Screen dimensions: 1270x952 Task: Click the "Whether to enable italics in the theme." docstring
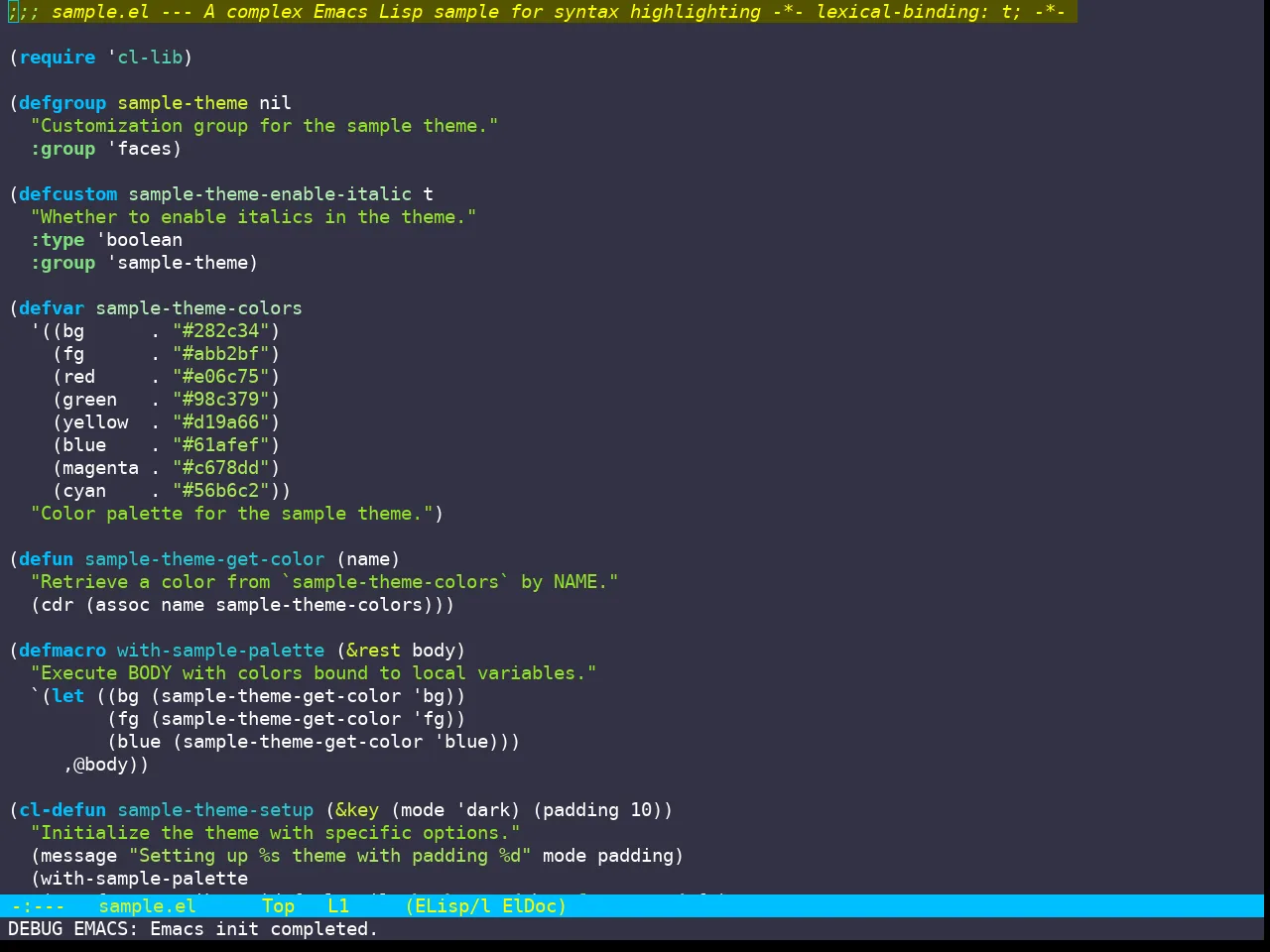coord(254,217)
